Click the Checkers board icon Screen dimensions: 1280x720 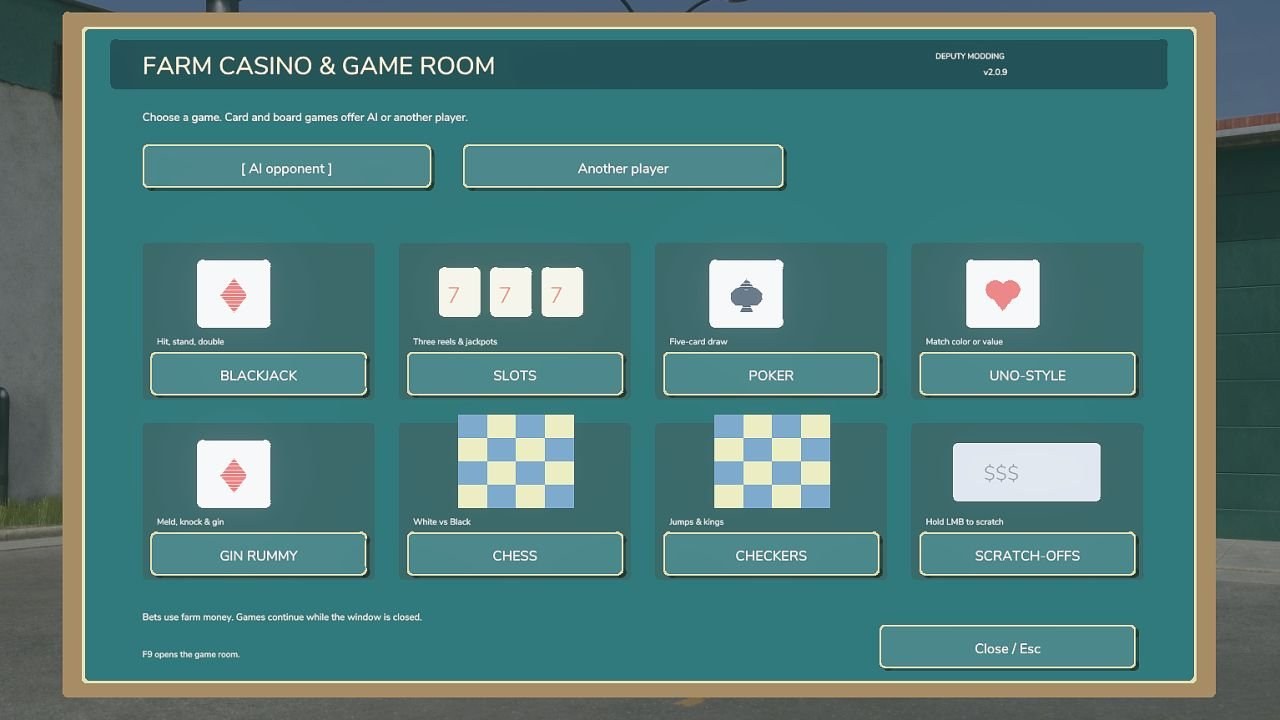point(772,461)
